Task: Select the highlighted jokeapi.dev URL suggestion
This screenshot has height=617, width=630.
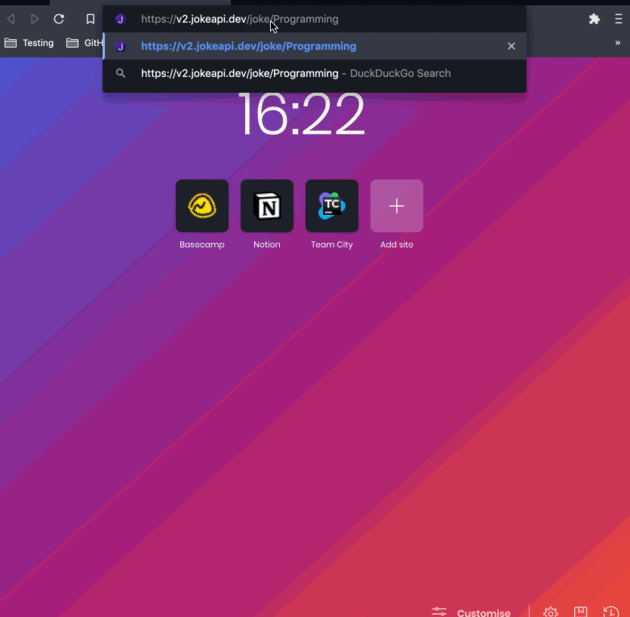Action: (x=315, y=46)
